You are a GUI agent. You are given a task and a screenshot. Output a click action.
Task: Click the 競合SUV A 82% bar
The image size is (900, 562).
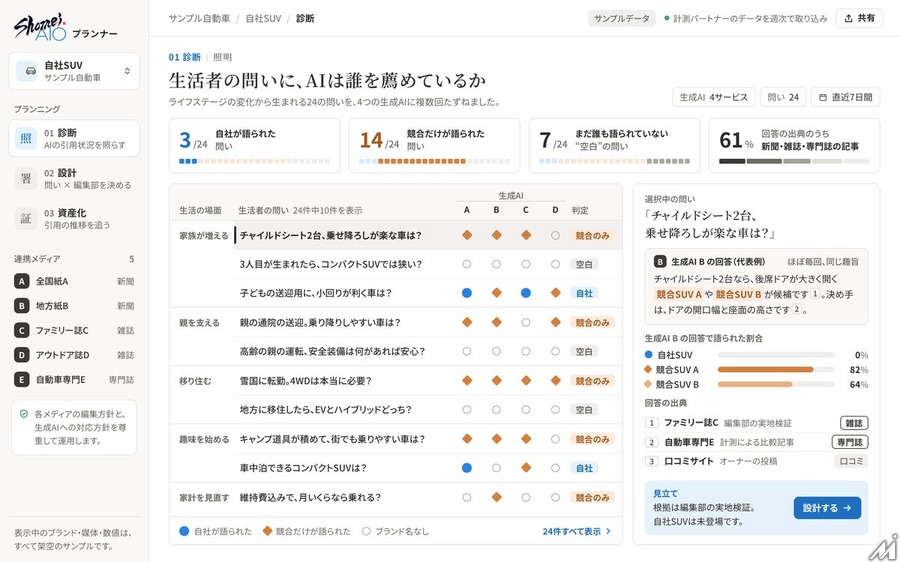click(x=775, y=370)
